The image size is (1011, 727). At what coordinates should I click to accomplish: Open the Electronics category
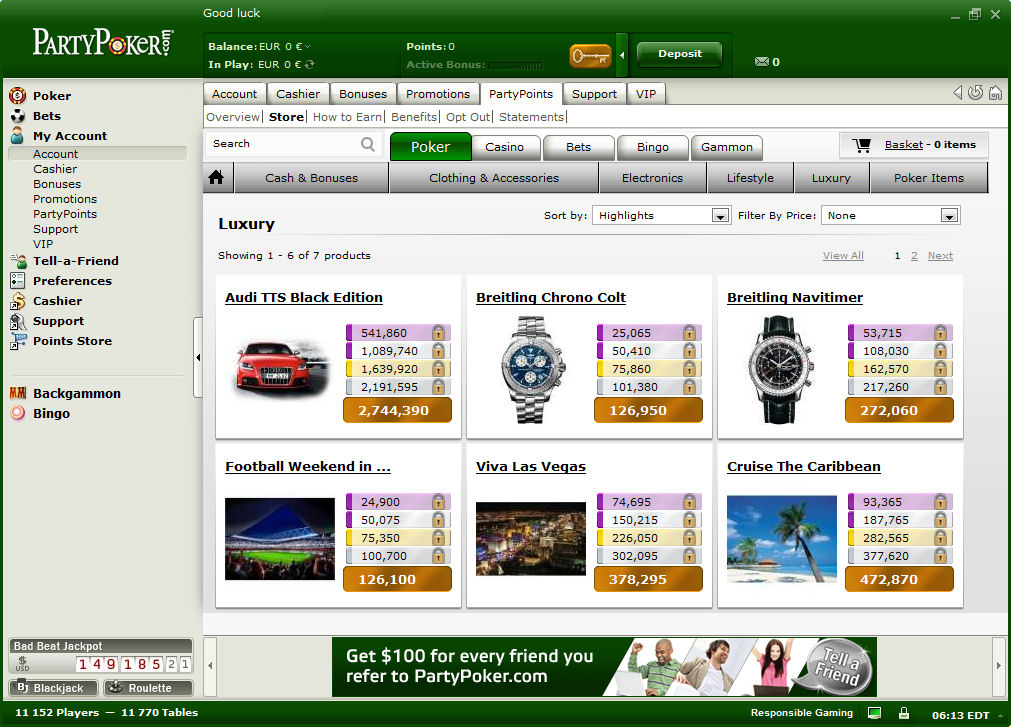[x=653, y=178]
